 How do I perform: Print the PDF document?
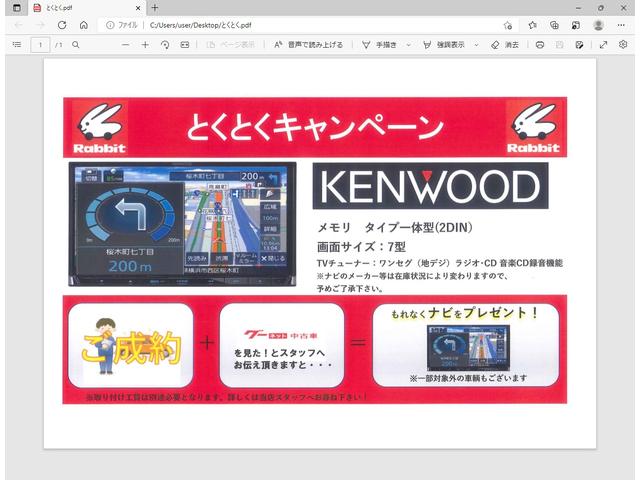[x=540, y=44]
